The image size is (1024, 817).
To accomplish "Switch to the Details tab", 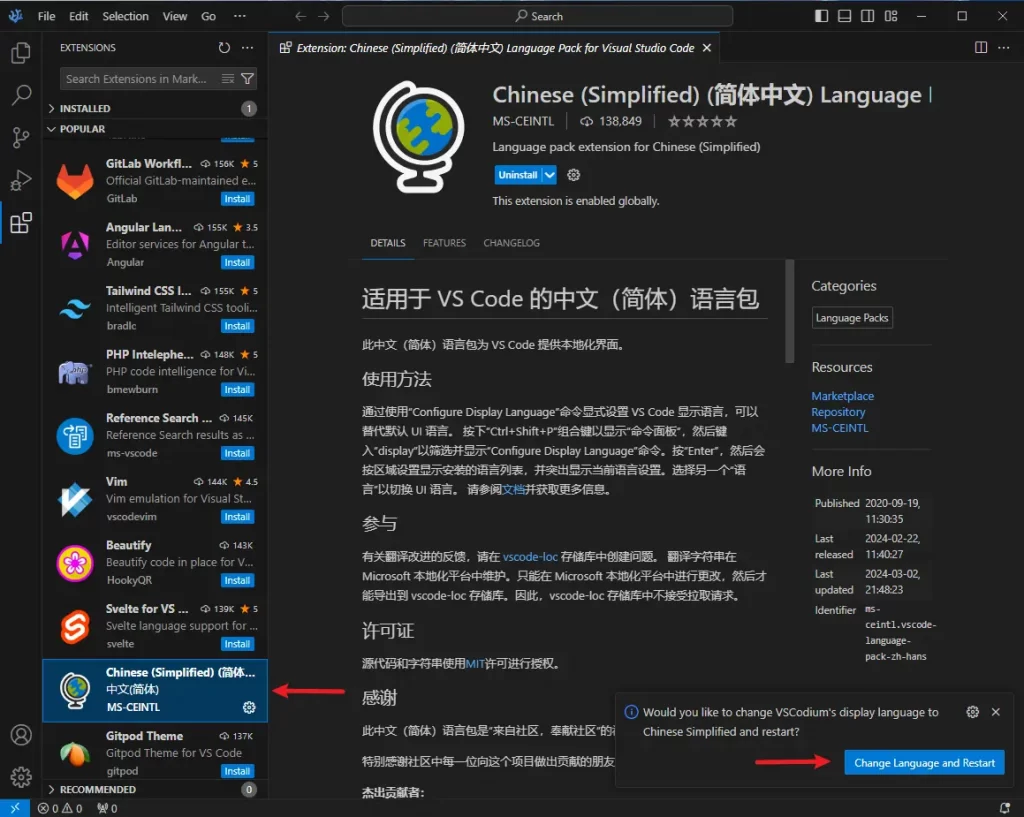I will (388, 243).
